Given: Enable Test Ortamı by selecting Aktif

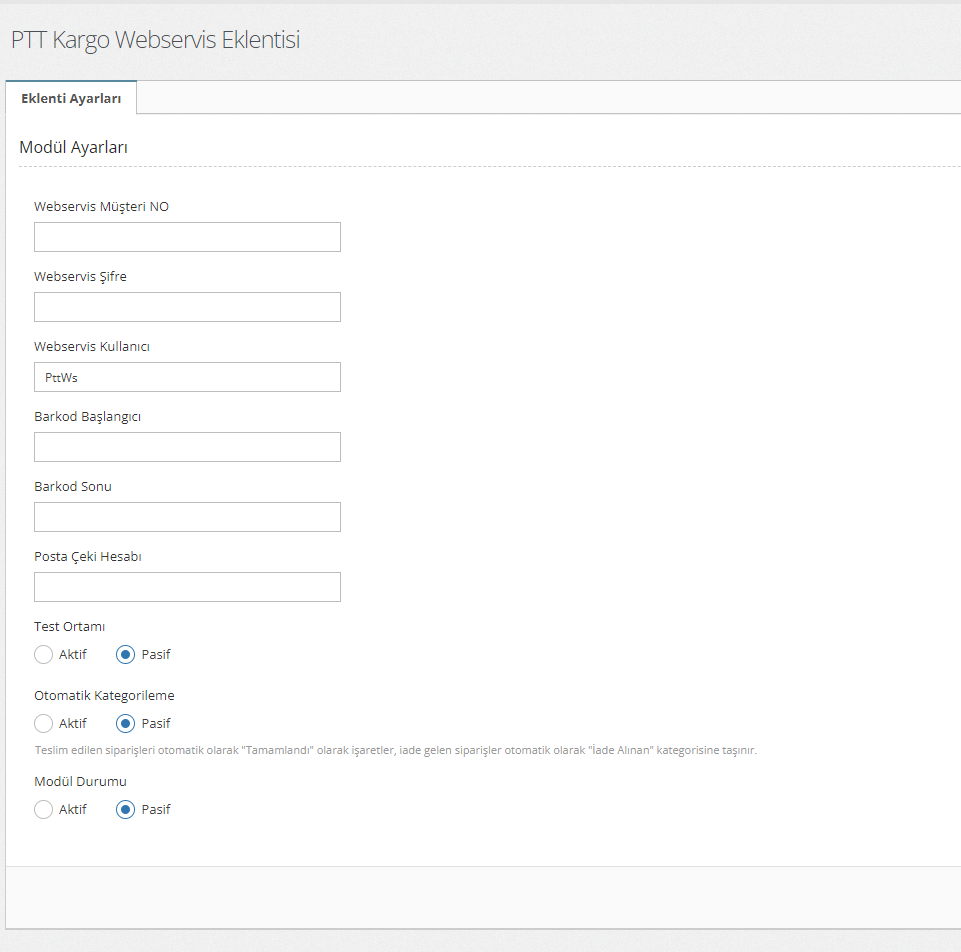Looking at the screenshot, I should point(43,655).
